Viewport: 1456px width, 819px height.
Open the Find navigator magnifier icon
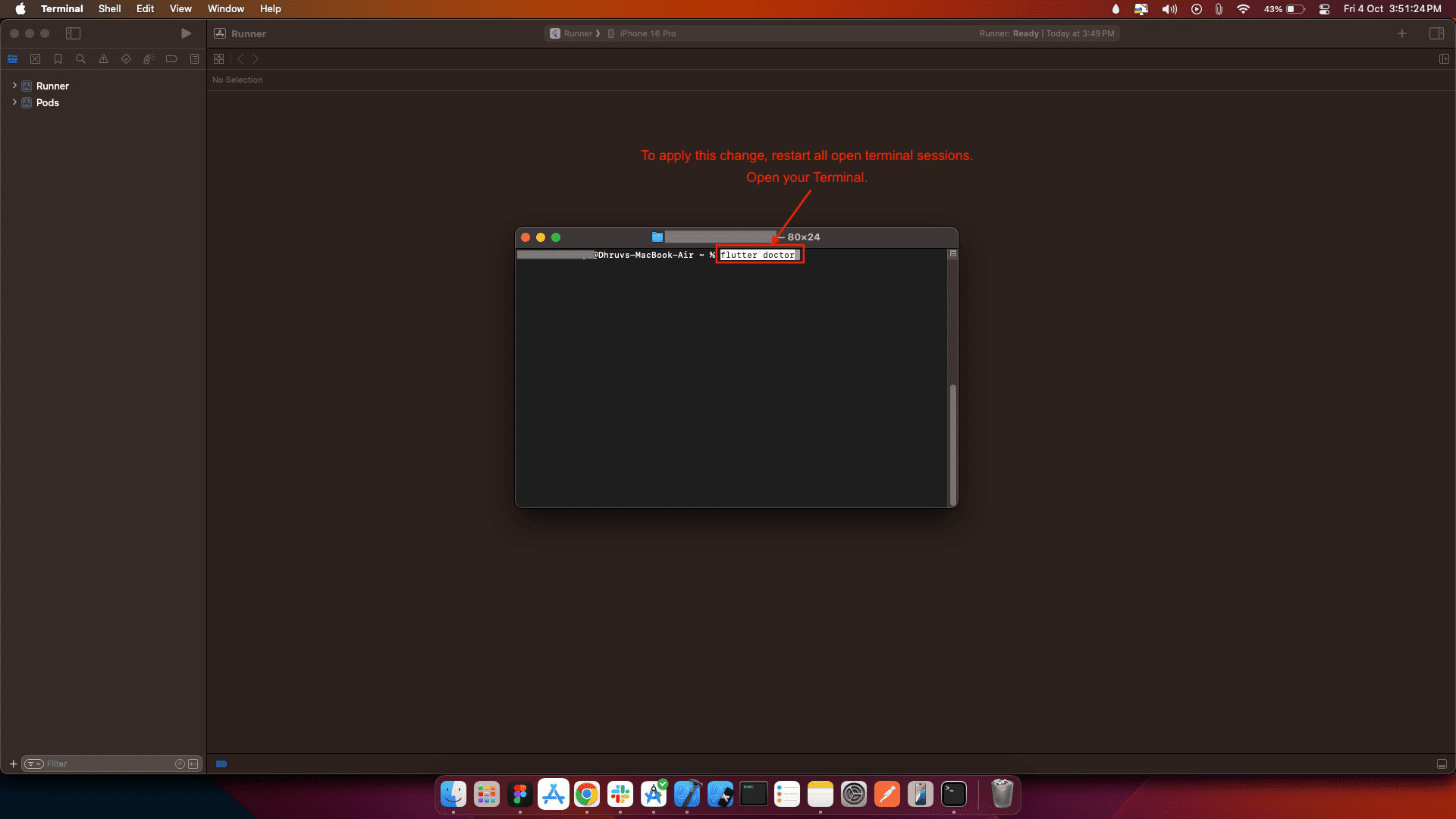click(80, 59)
